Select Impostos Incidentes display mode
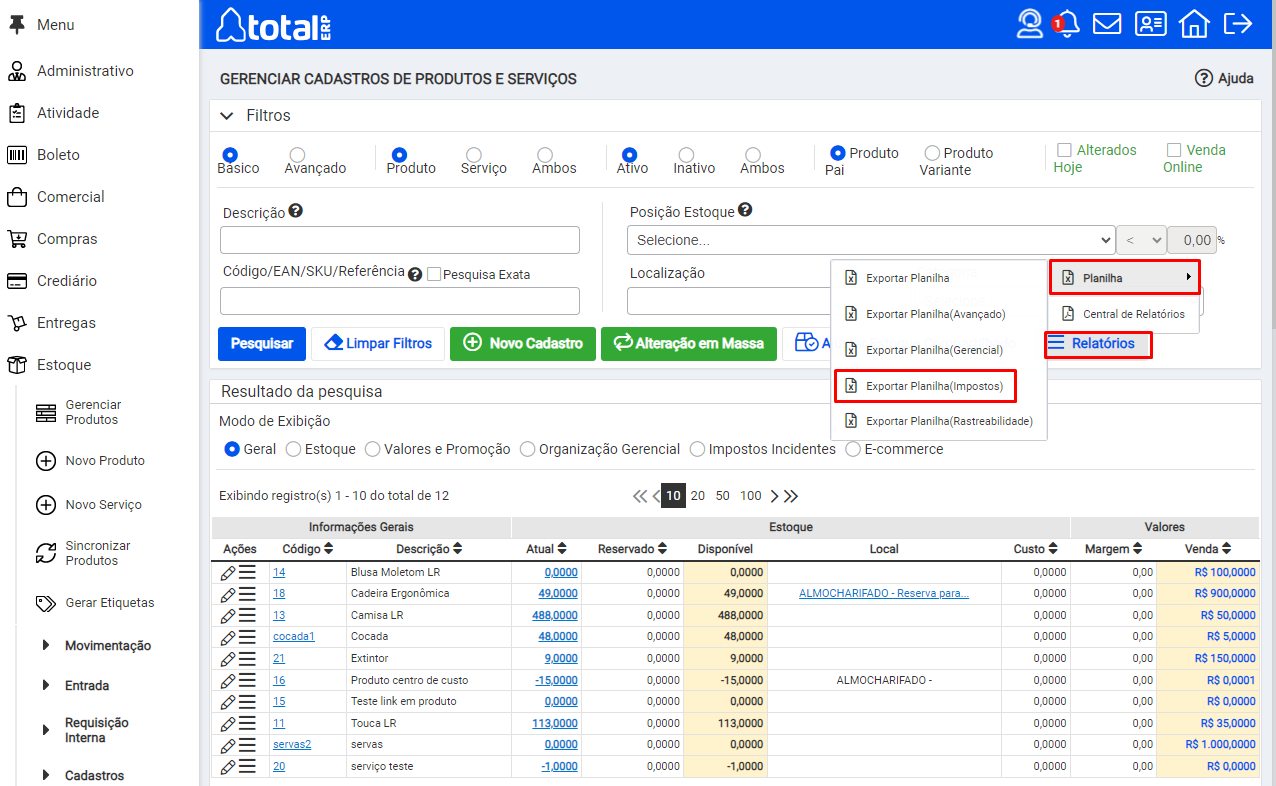 (698, 449)
